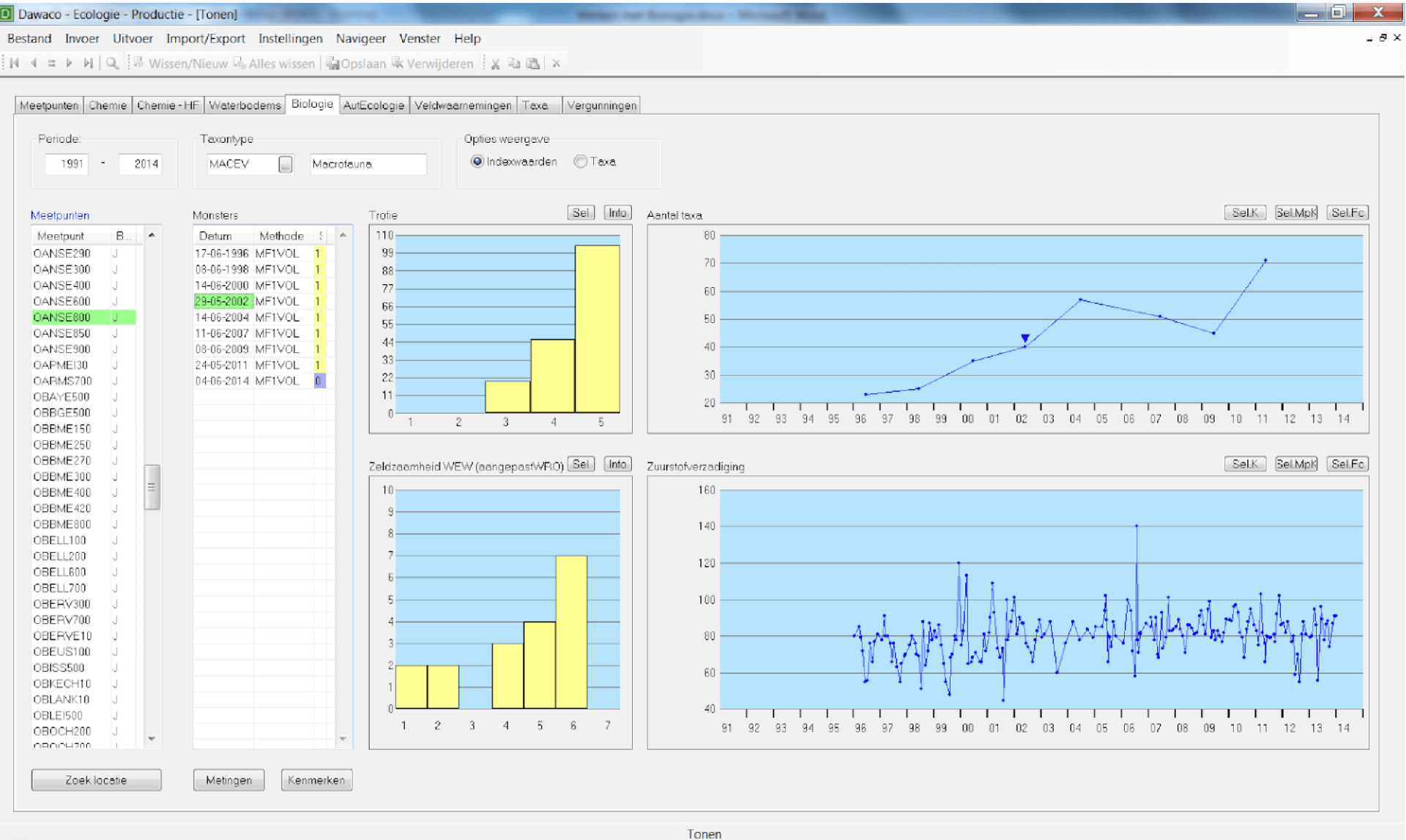
Task: Click the Trofie Sel button
Action: [581, 213]
